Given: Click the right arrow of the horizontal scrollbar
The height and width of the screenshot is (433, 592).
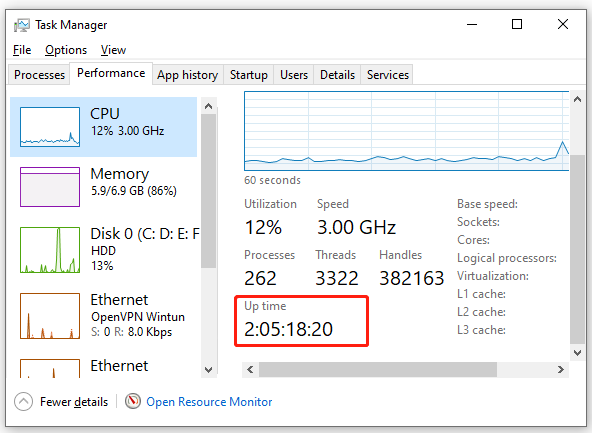Looking at the screenshot, I should [x=561, y=369].
